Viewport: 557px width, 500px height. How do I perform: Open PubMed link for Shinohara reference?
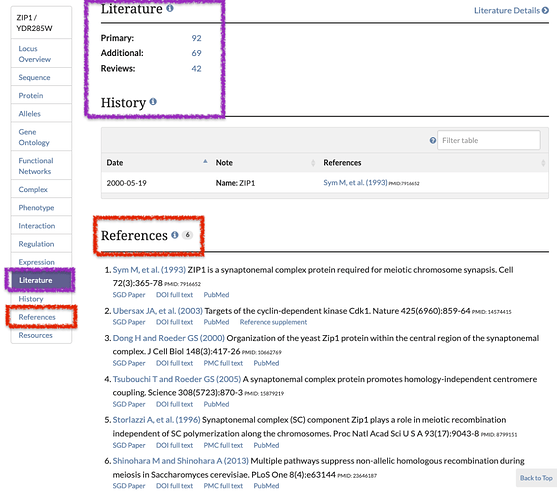[x=266, y=486]
